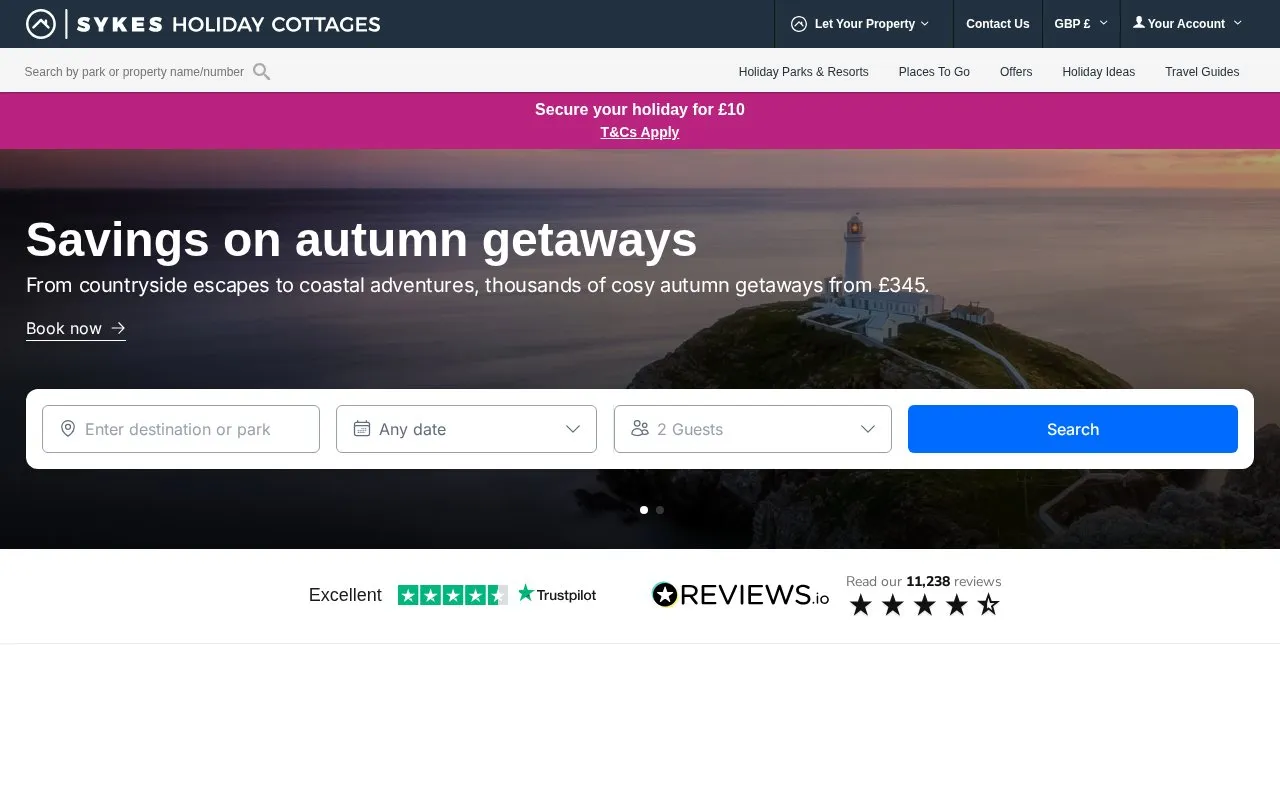Click the Sykes Holiday Cottages logo
This screenshot has height=800, width=1280.
203,24
